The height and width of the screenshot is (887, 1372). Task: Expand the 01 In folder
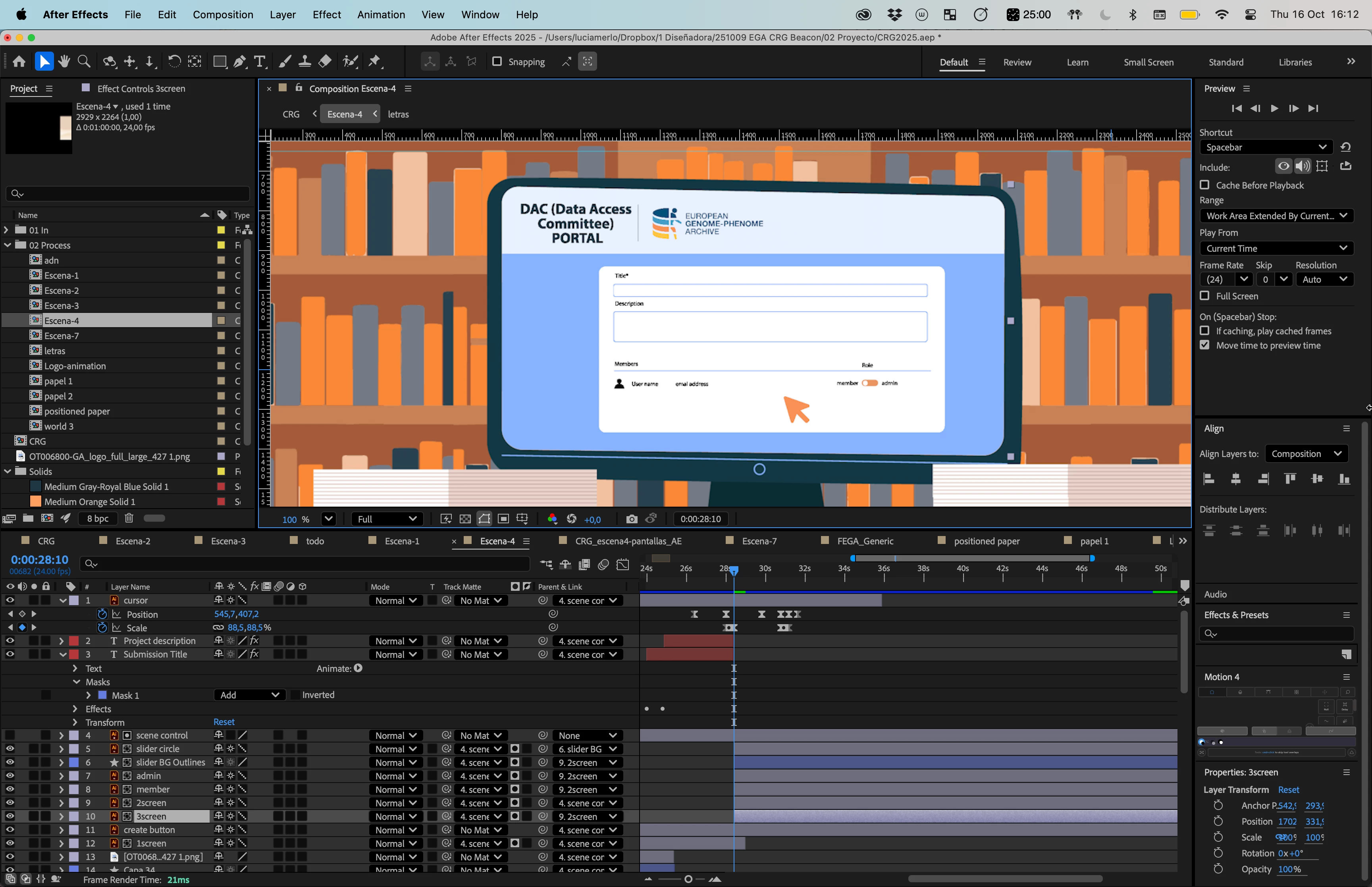click(7, 230)
